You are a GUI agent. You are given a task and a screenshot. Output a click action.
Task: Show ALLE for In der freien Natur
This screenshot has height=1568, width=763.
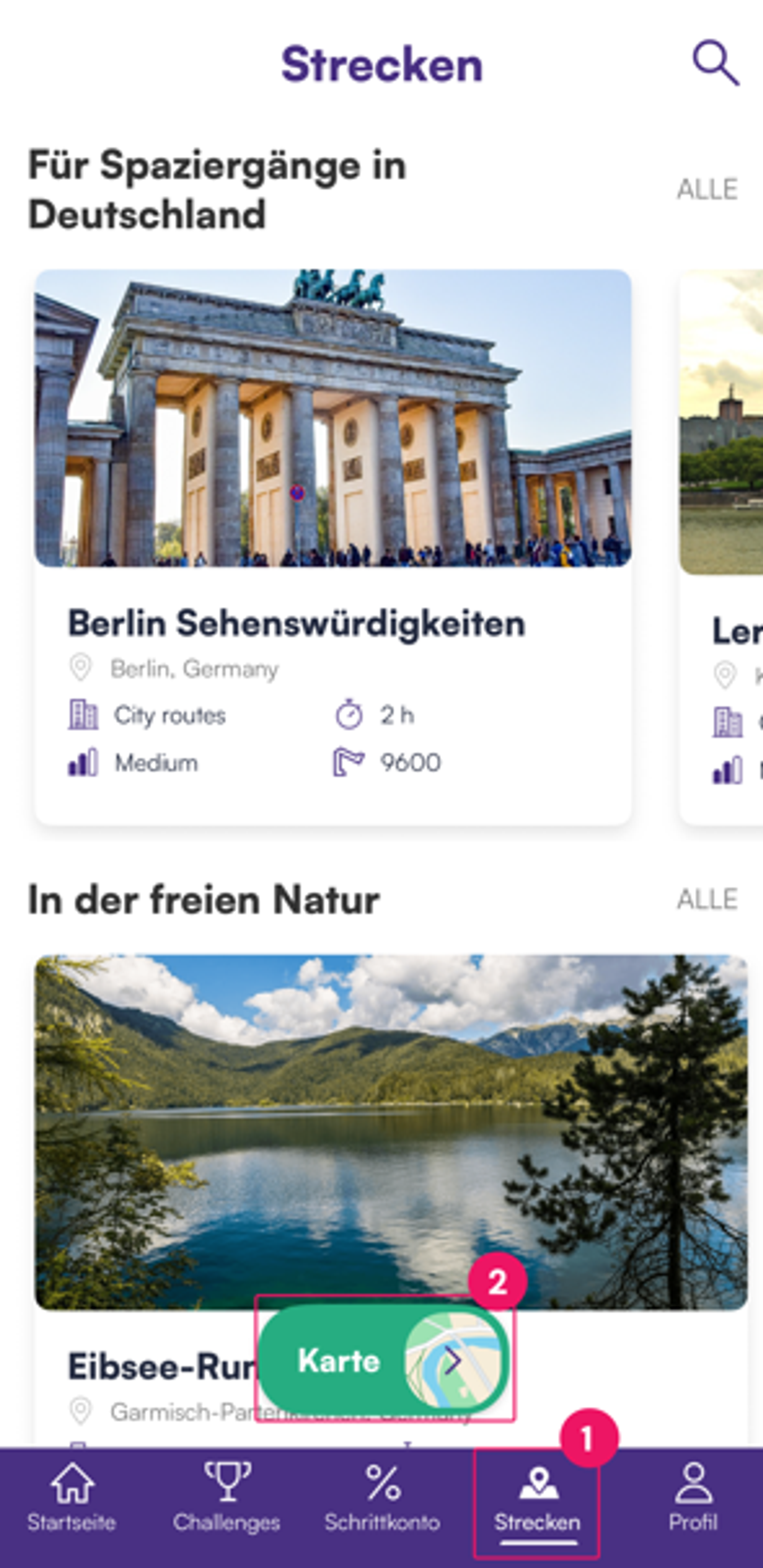[x=707, y=899]
